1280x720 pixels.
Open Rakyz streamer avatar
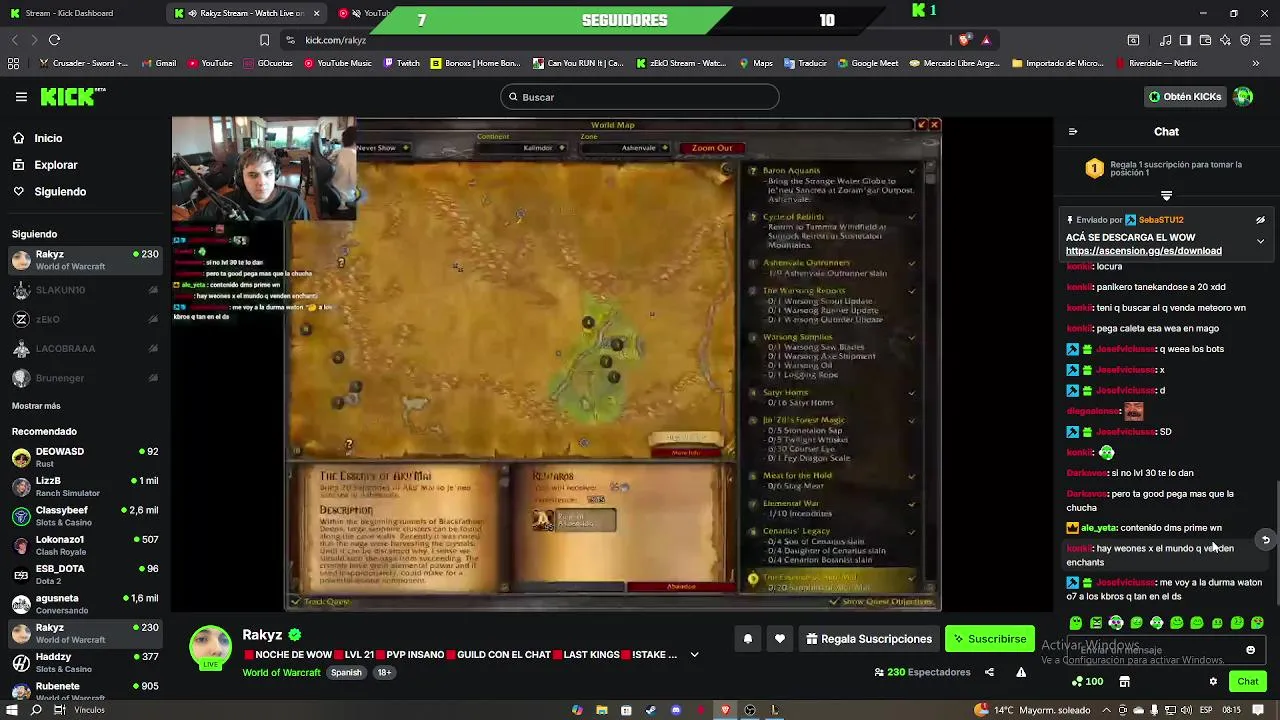point(211,648)
